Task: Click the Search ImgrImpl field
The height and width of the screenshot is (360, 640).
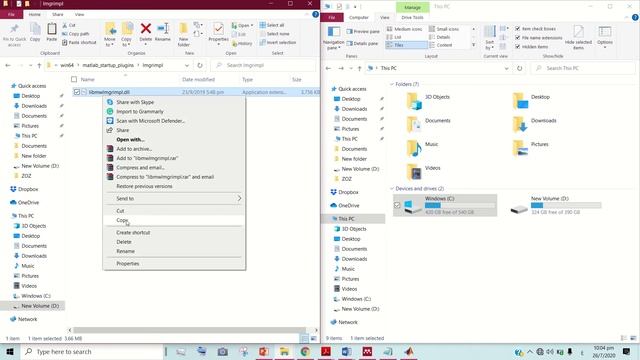Action: 263,65
